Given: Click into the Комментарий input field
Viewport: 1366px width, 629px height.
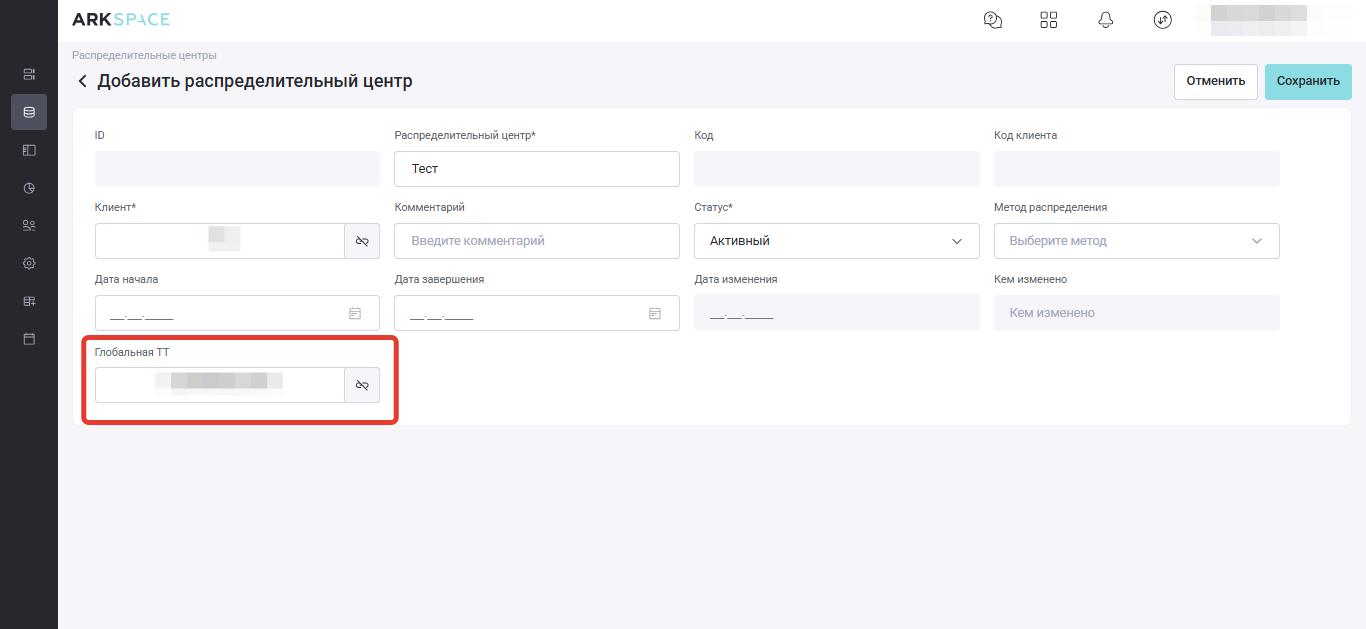Looking at the screenshot, I should pos(536,241).
